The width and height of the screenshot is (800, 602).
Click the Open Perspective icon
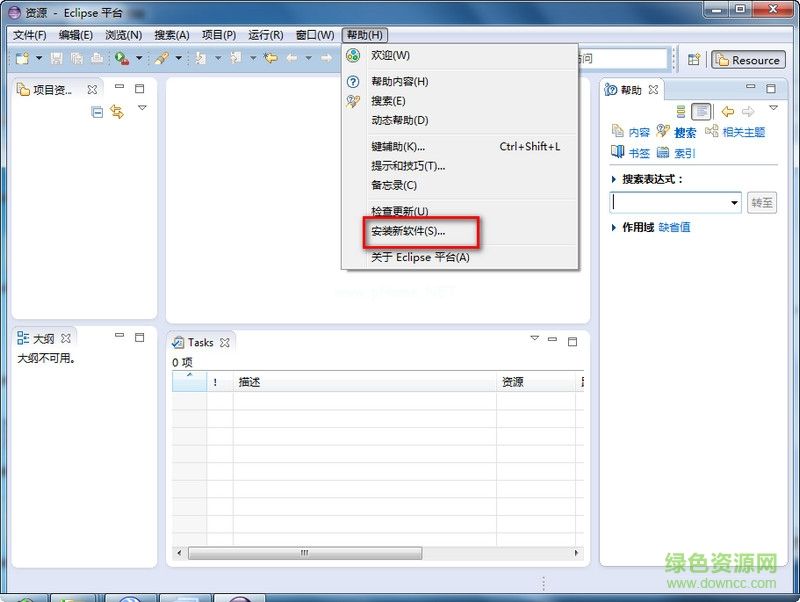tap(693, 60)
